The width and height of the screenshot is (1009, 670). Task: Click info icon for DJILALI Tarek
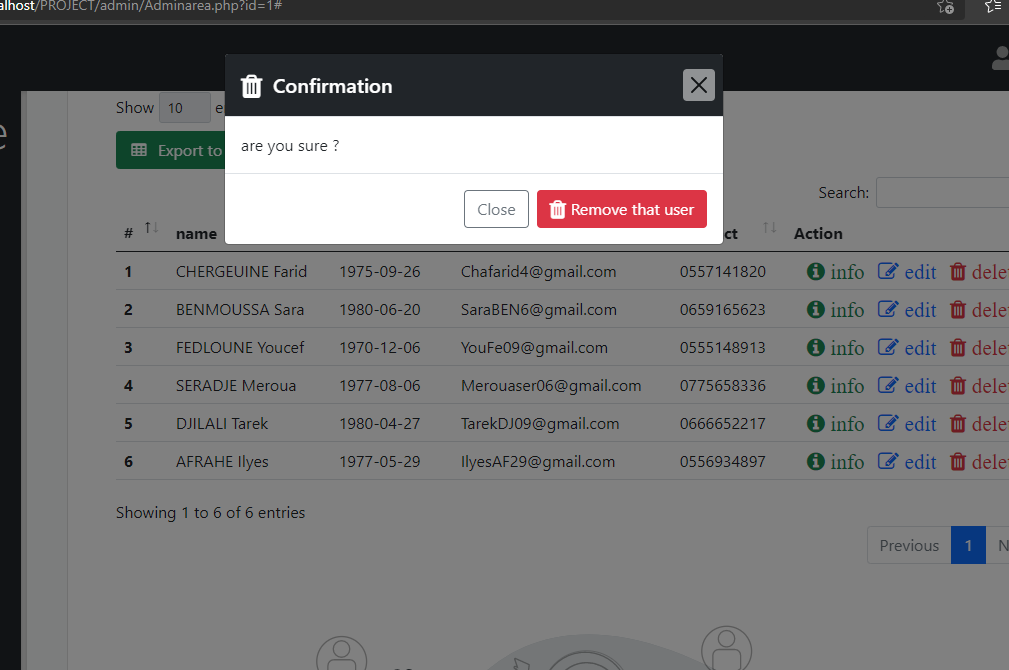click(x=815, y=423)
